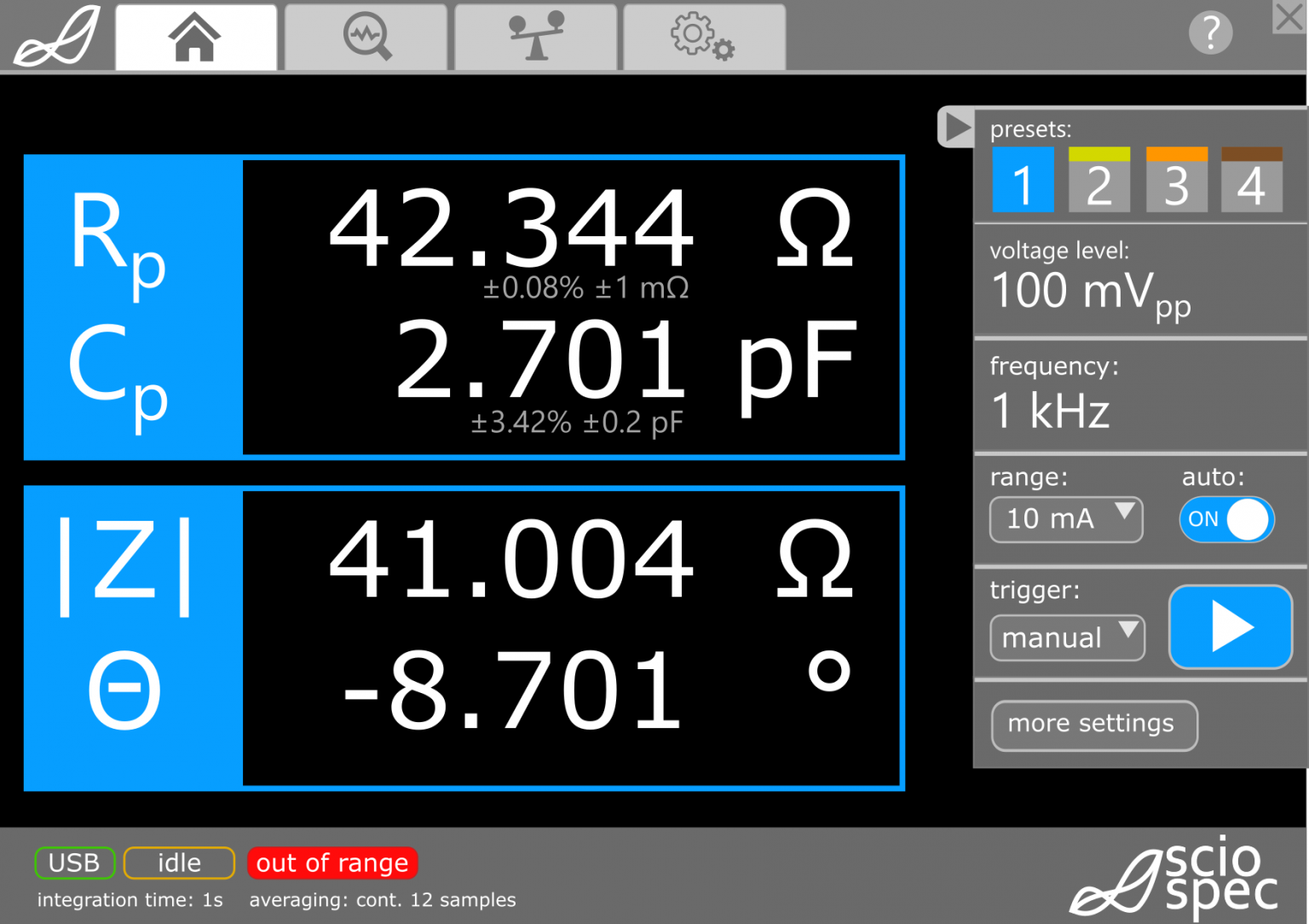
Task: Click the Sciospec logo in top-left corner
Action: (55, 36)
